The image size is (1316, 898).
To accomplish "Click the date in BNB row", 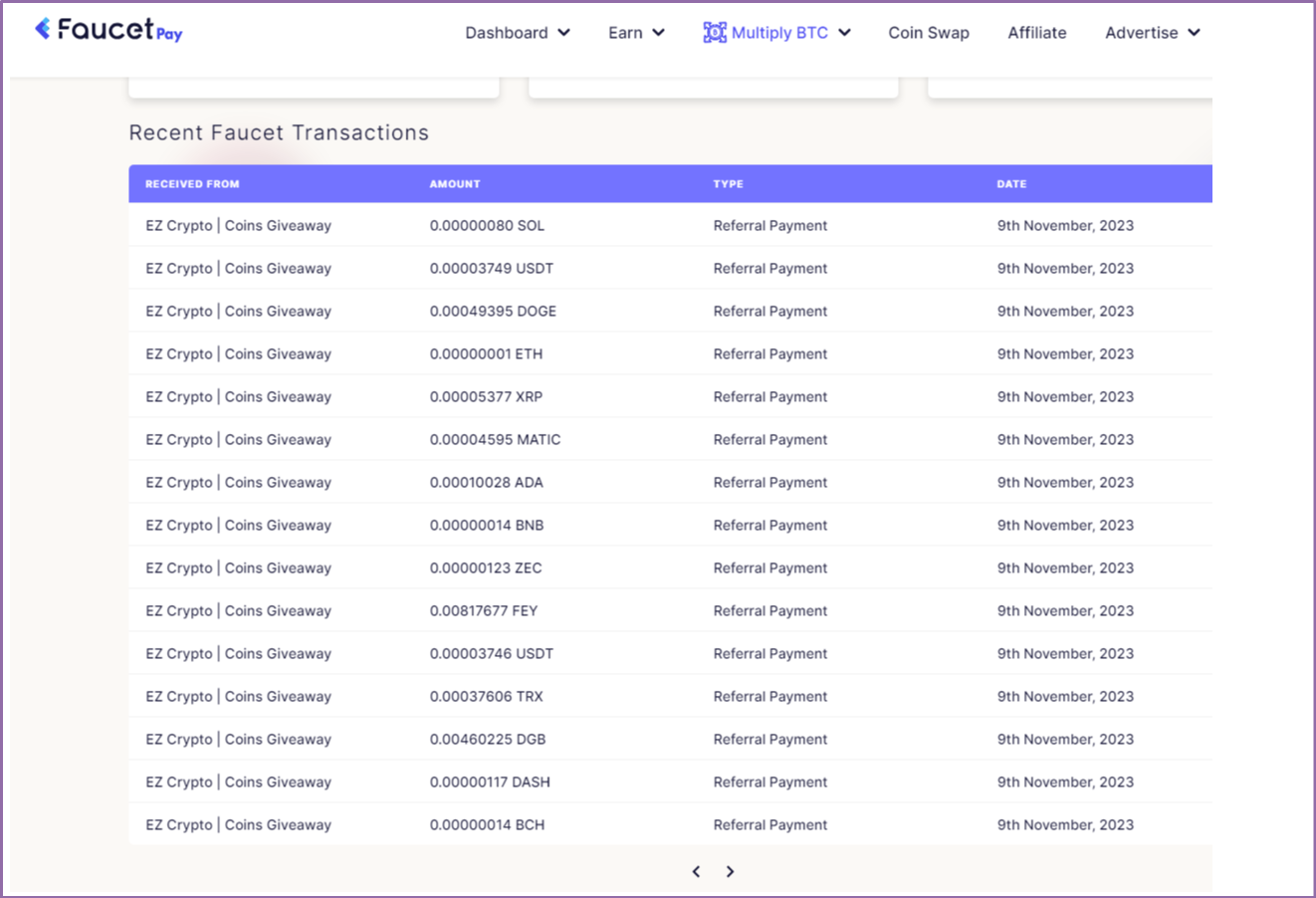I will coord(1065,526).
